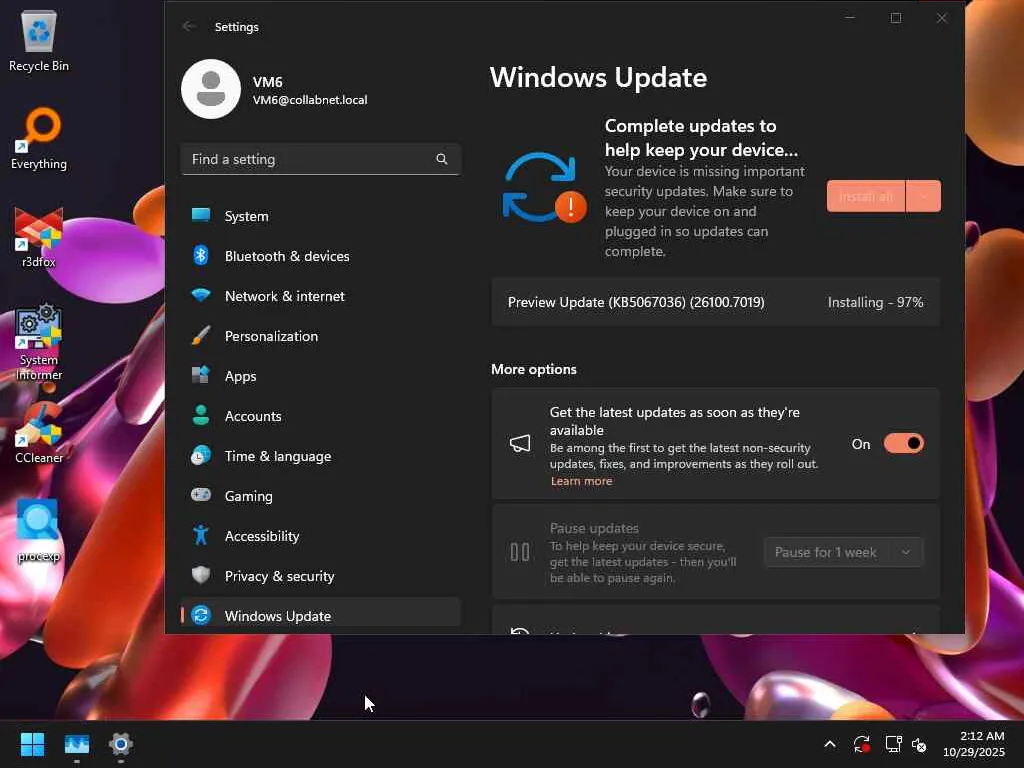Click the Windows Update sync icon in sidebar
1024x768 pixels.
tap(200, 615)
